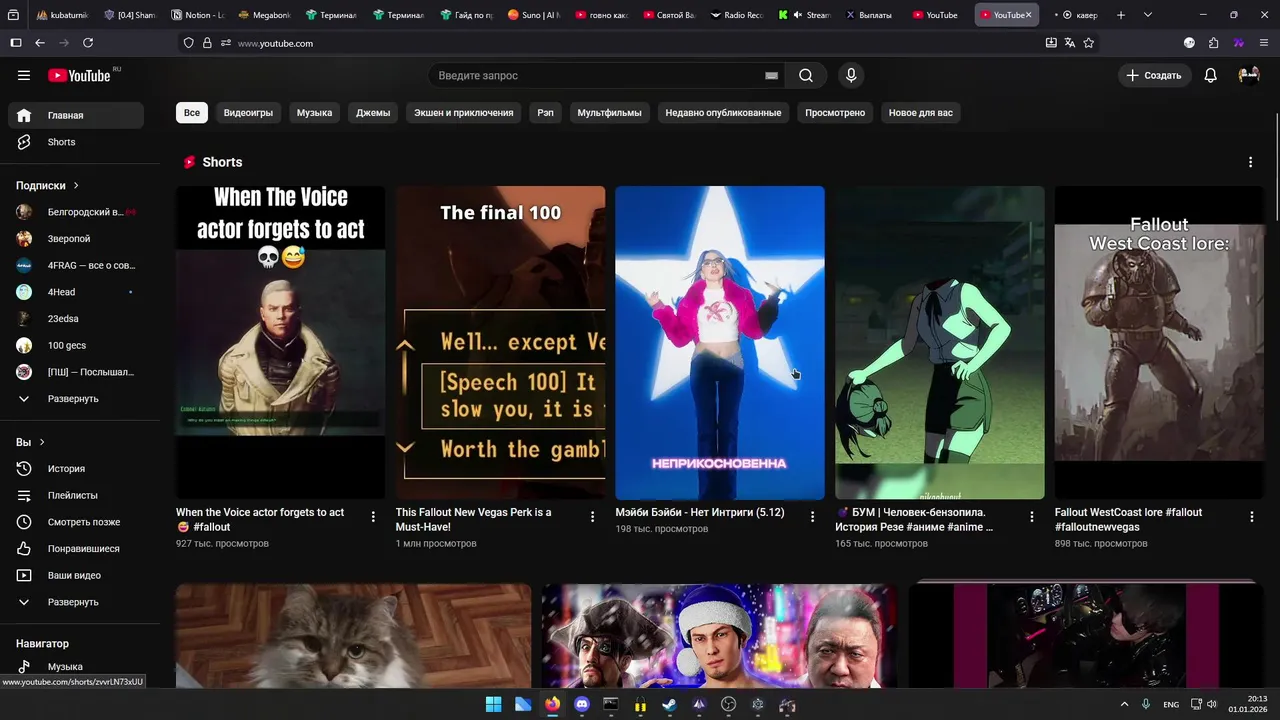Select the Джемы filter chip
This screenshot has height=720, width=1280.
[373, 113]
